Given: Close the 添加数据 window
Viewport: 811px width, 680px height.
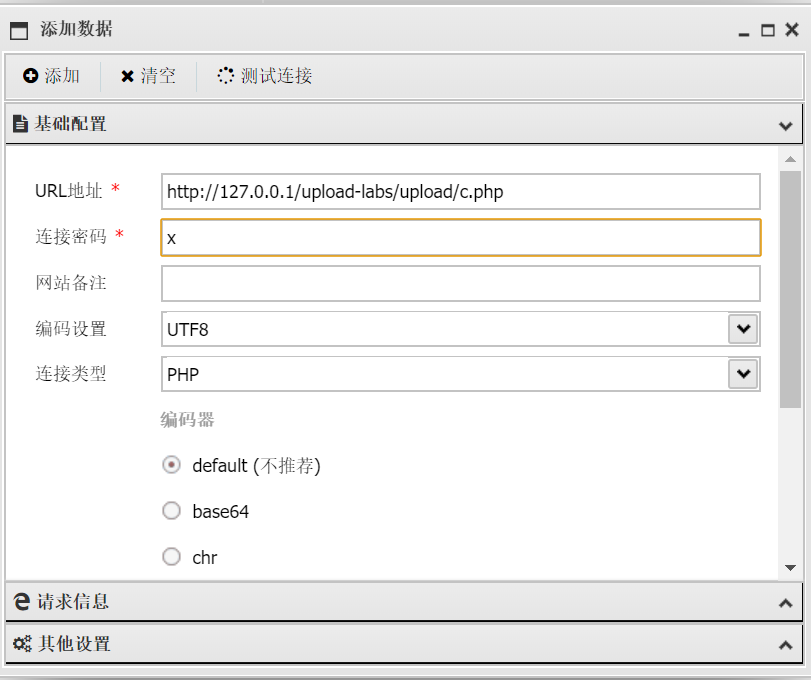Looking at the screenshot, I should [792, 29].
